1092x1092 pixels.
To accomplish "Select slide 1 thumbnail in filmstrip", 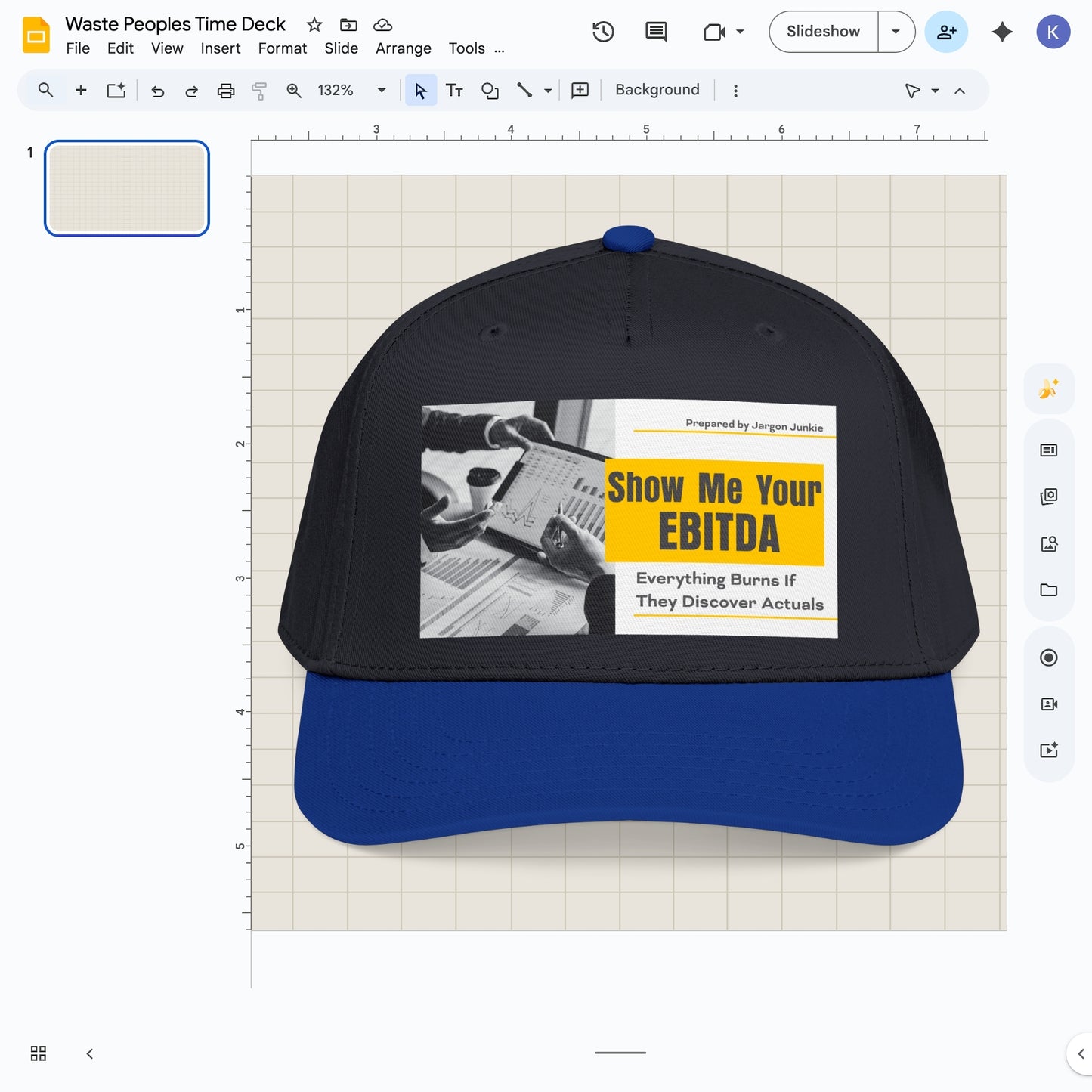I will pyautogui.click(x=127, y=188).
